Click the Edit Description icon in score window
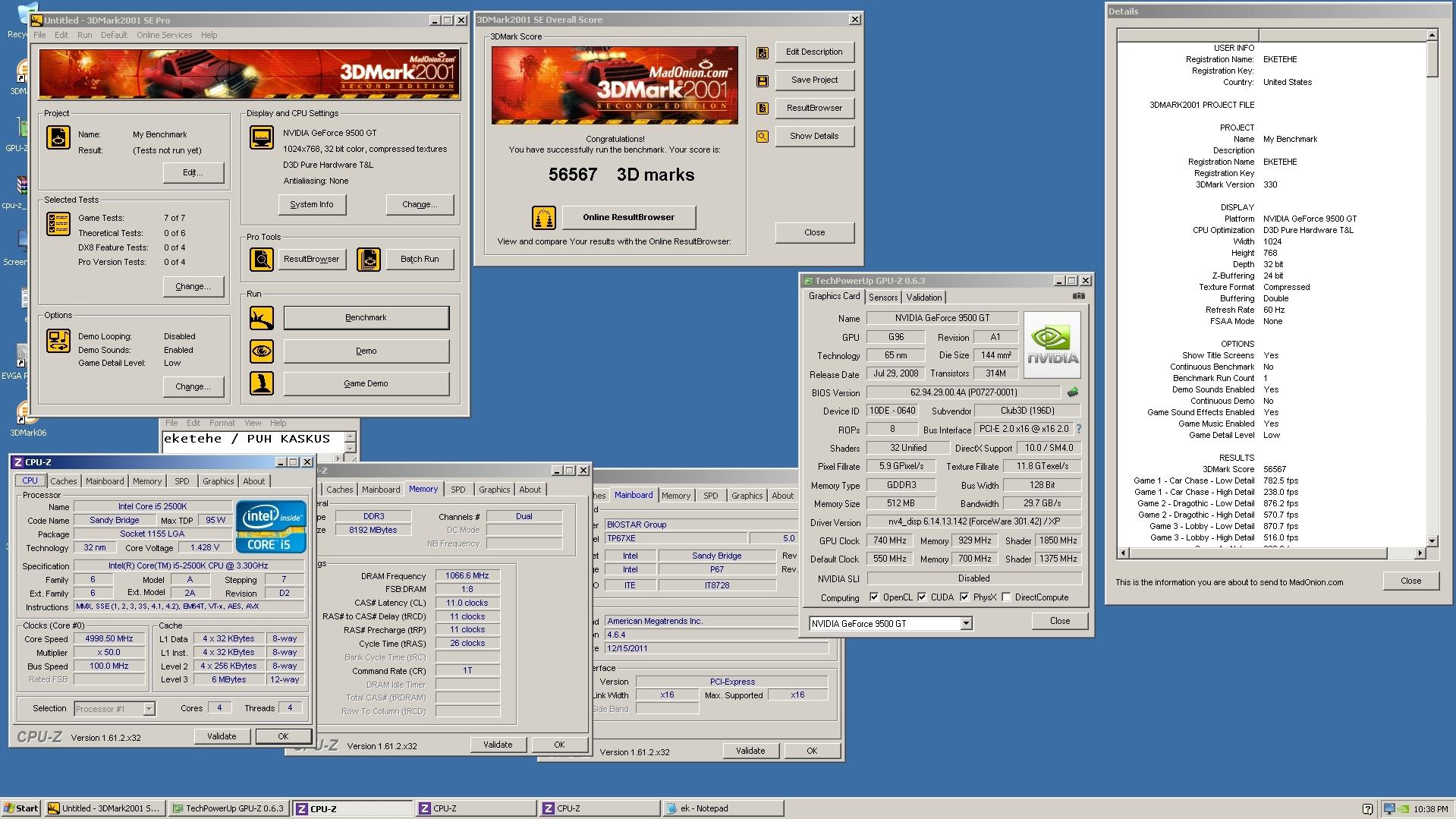1456x819 pixels. click(x=763, y=52)
